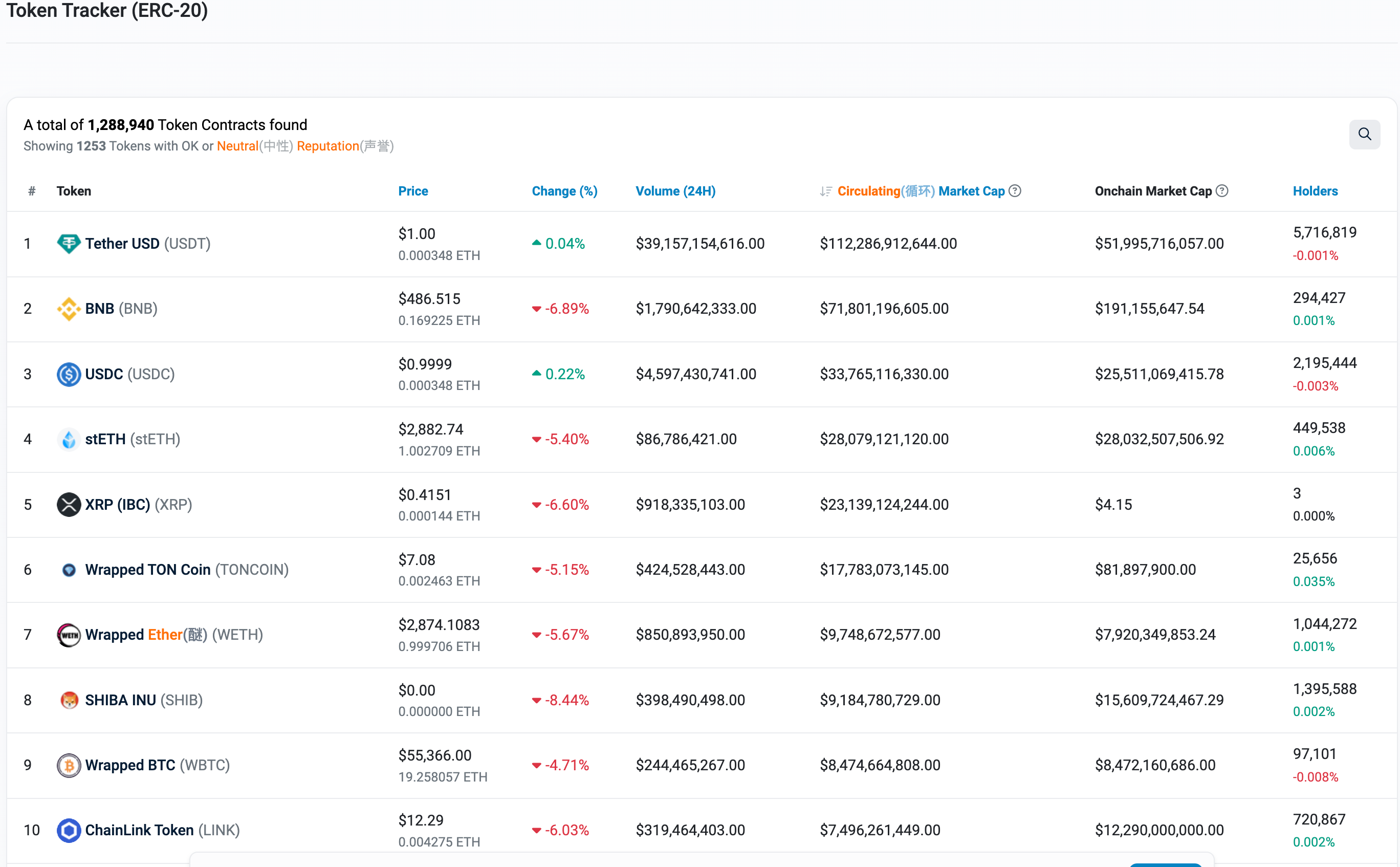Sort by Holders column header

tap(1315, 191)
